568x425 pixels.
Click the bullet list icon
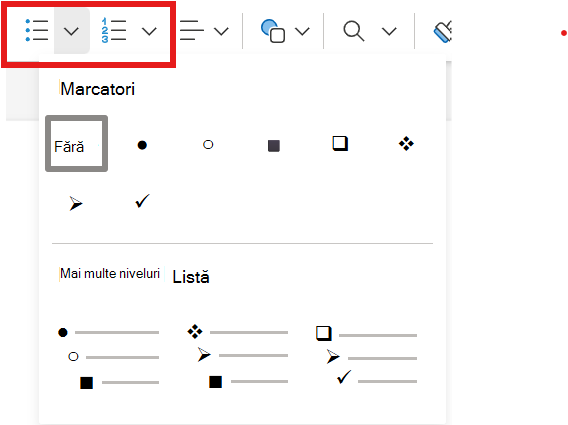click(x=37, y=31)
